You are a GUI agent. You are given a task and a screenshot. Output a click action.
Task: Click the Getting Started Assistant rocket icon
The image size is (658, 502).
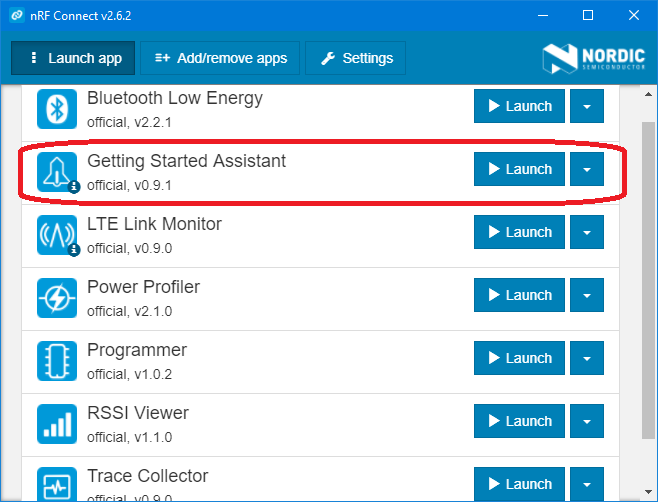(57, 171)
